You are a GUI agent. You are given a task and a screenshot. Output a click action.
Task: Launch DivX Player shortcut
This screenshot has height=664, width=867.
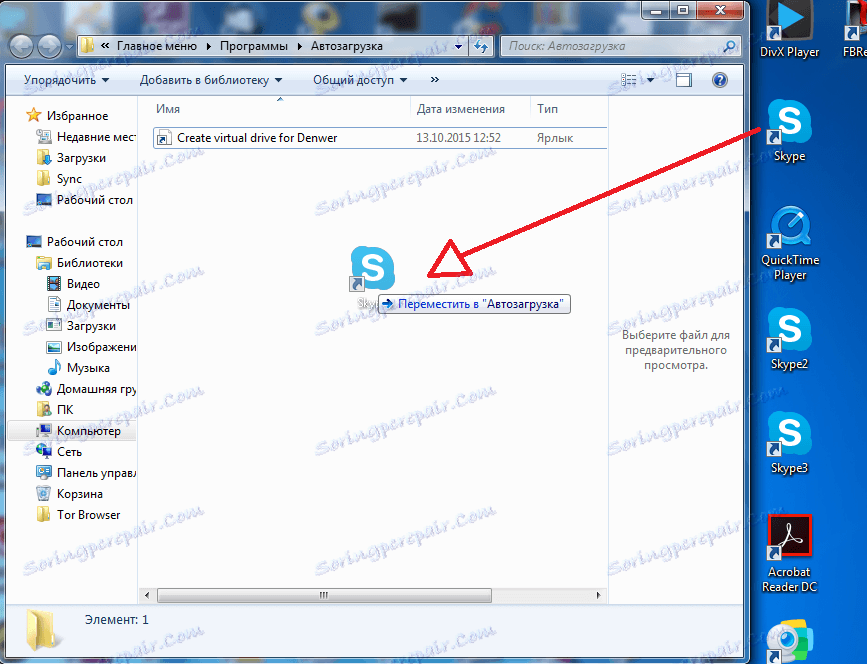[789, 30]
